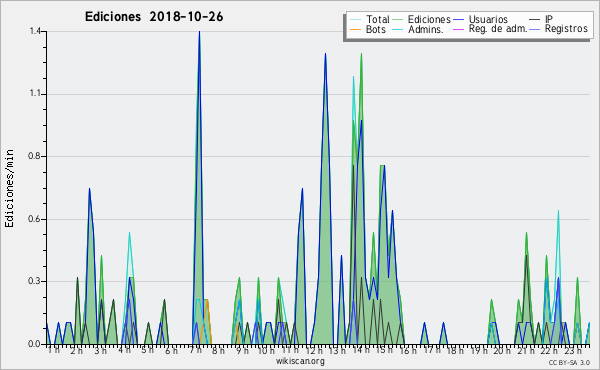600x370 pixels.
Task: Click the orange Bots legend line swatch
Action: [355, 29]
